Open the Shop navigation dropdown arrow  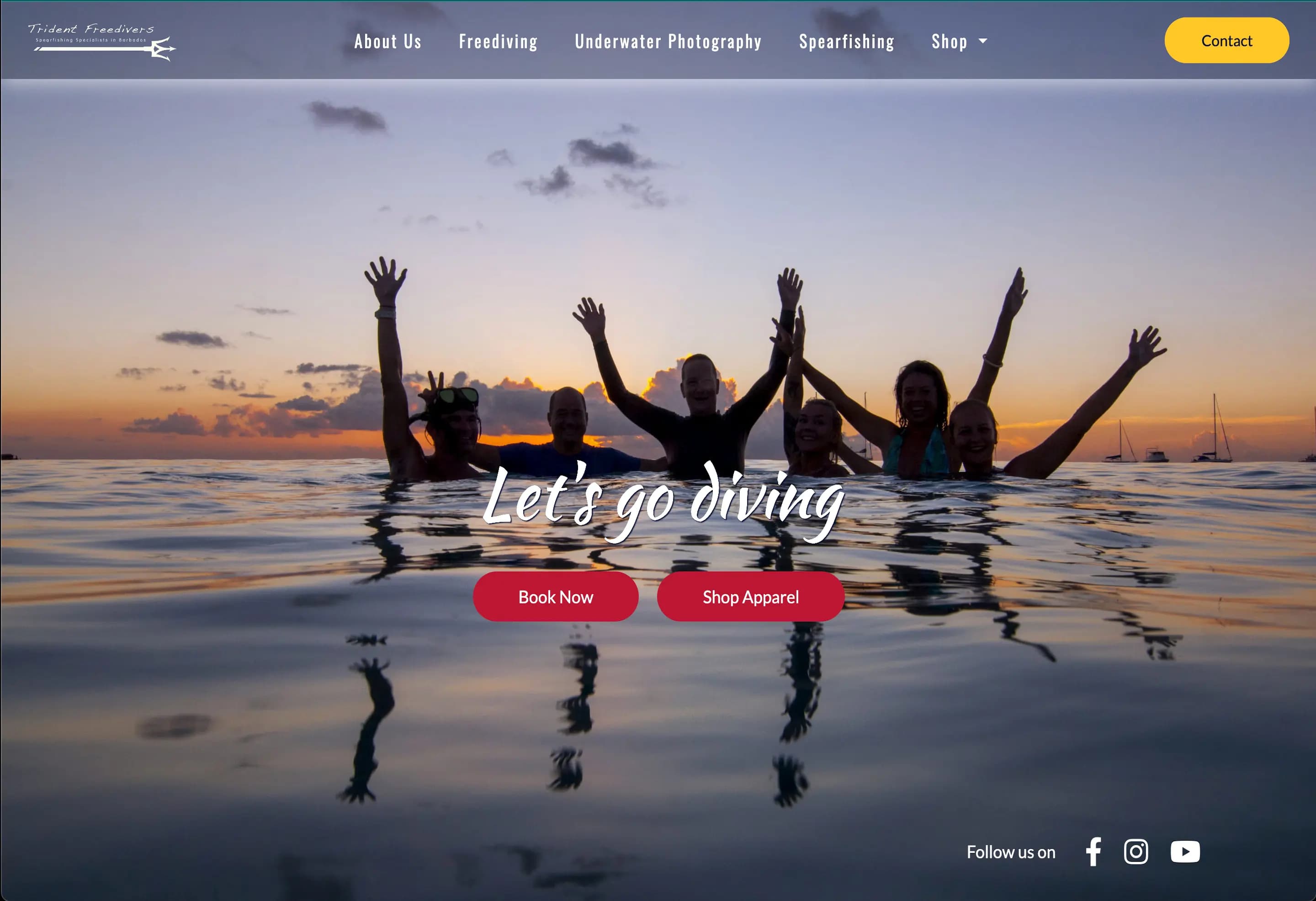tap(983, 41)
